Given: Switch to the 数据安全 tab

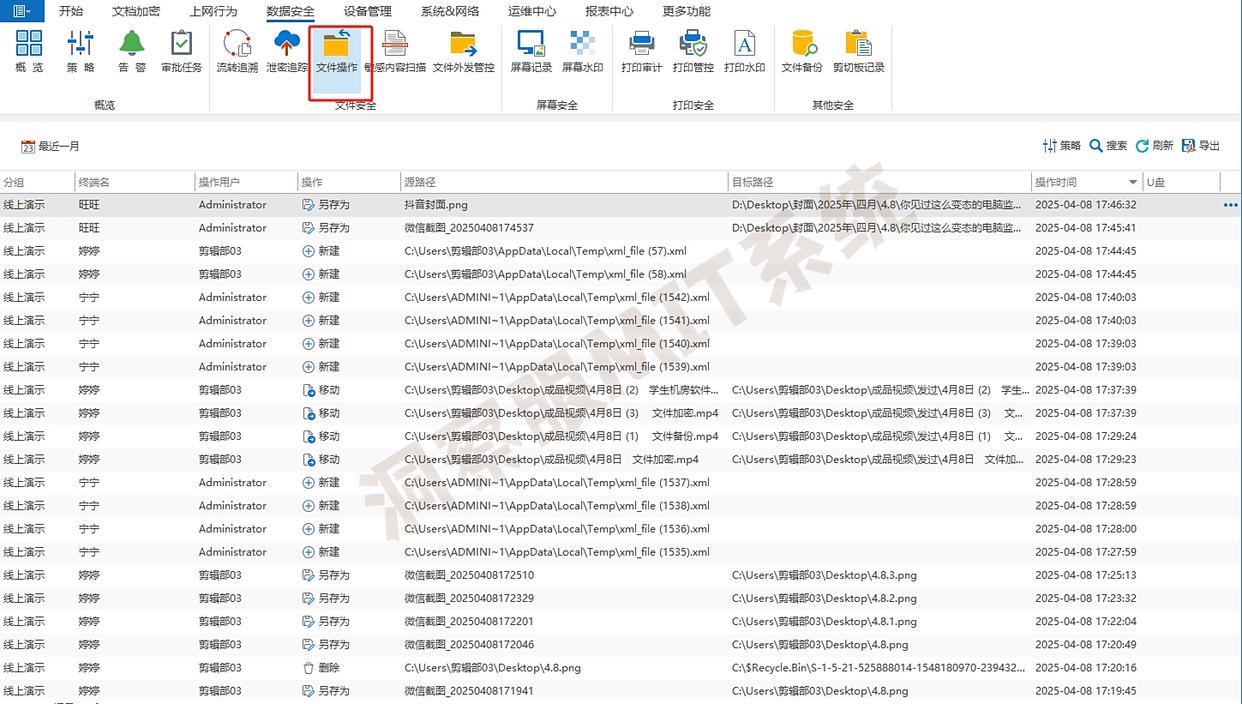Looking at the screenshot, I should (x=290, y=11).
